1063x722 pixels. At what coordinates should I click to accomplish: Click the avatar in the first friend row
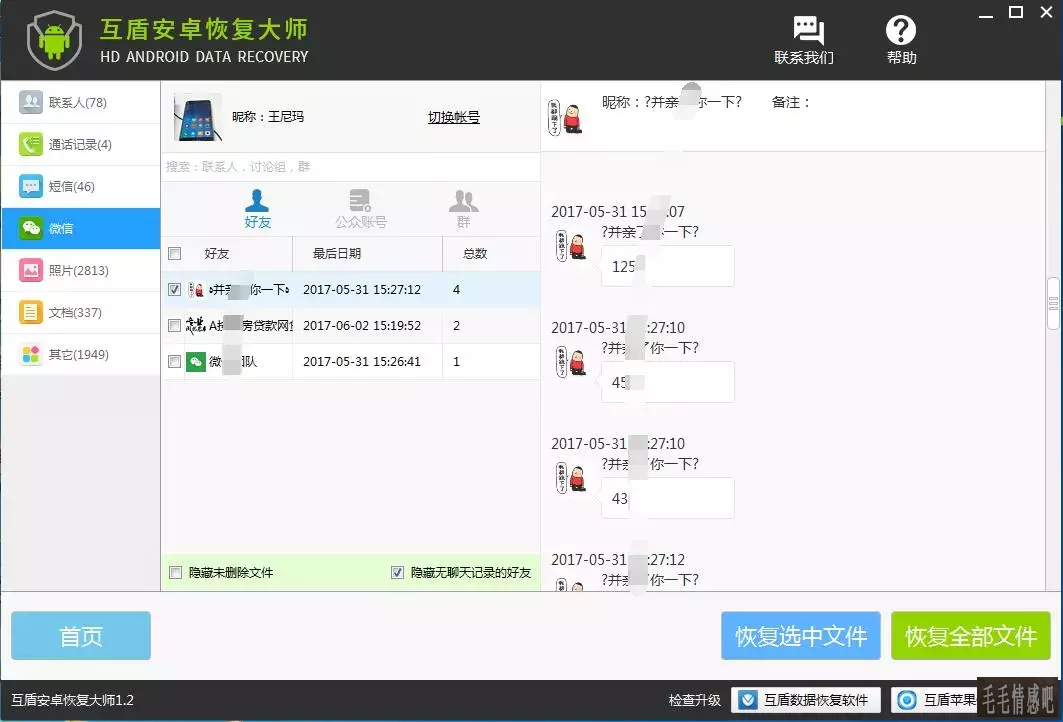pyautogui.click(x=196, y=289)
